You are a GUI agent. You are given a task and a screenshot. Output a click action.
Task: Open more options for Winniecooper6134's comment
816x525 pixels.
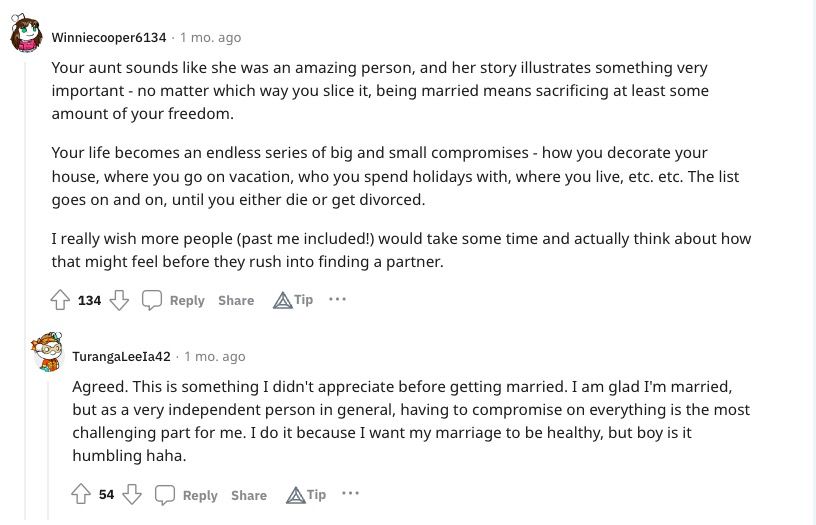(x=337, y=299)
